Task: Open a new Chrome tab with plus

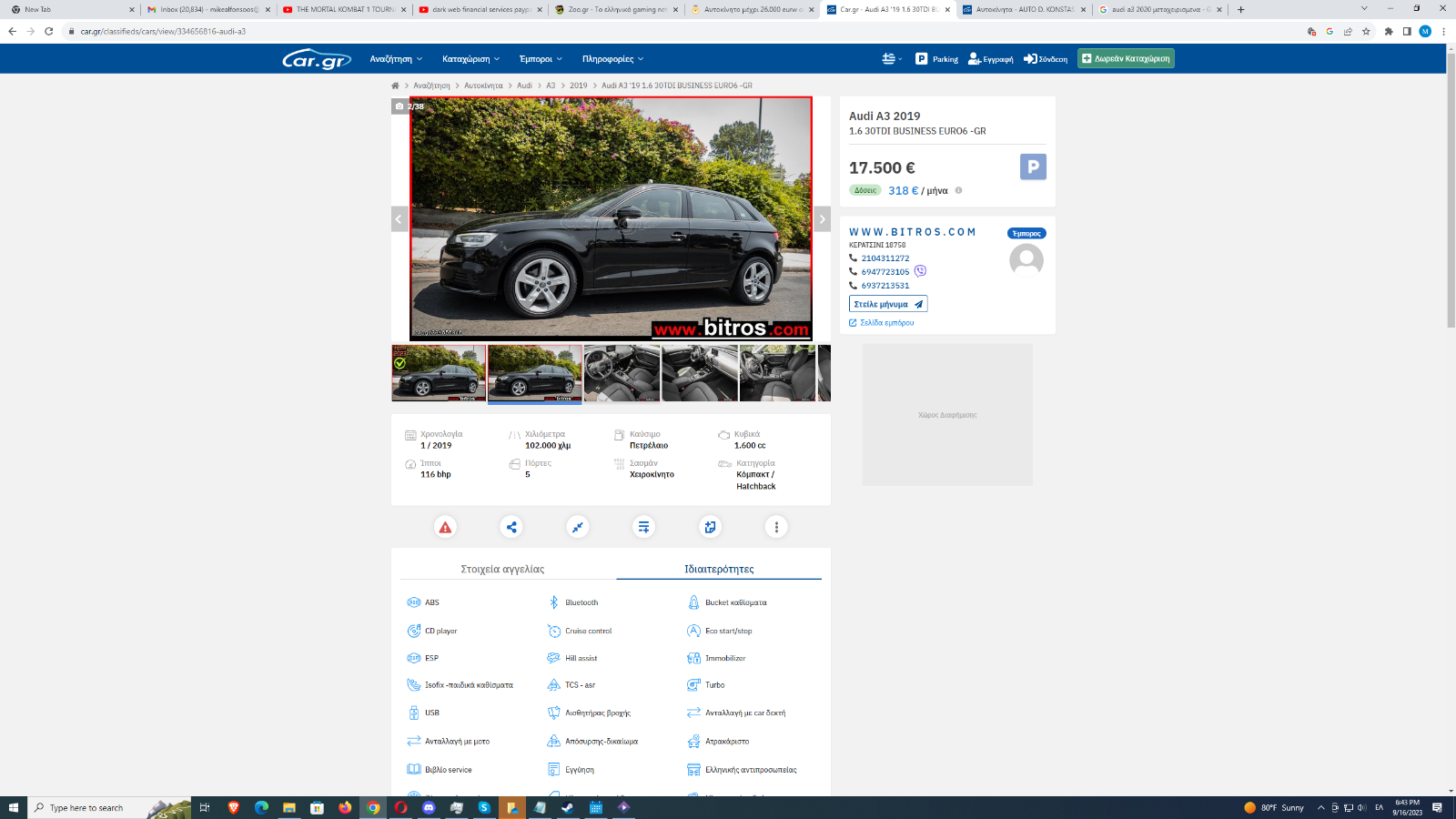Action: pos(1240,9)
